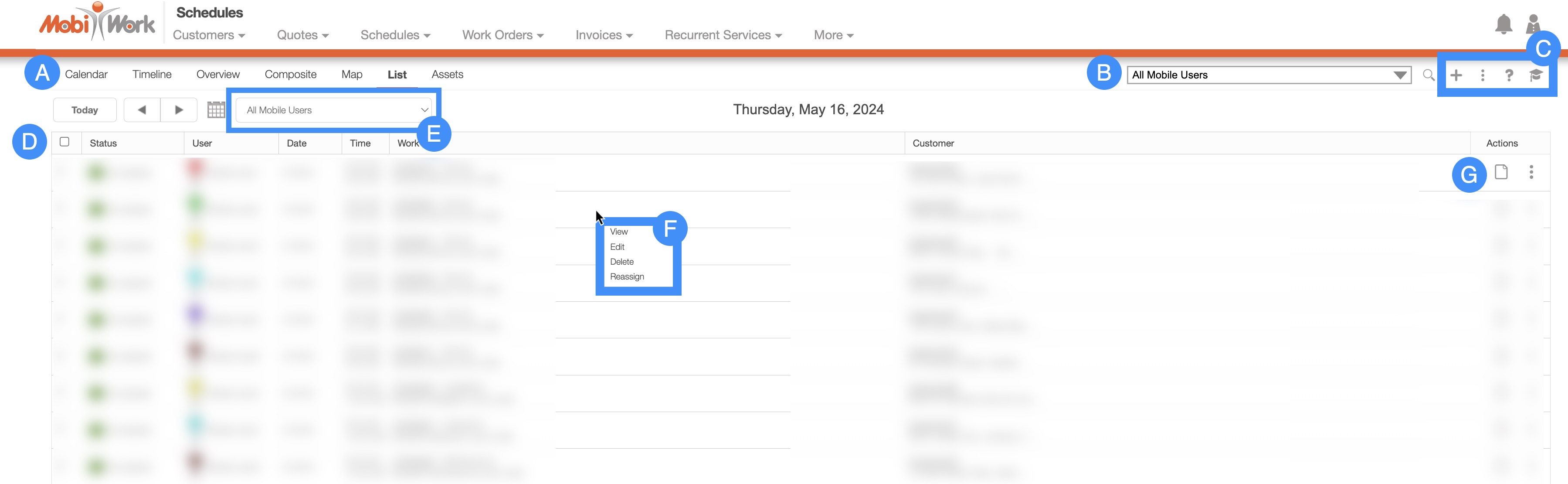The image size is (1568, 484).
Task: Click the magnifier search icon
Action: point(1428,75)
